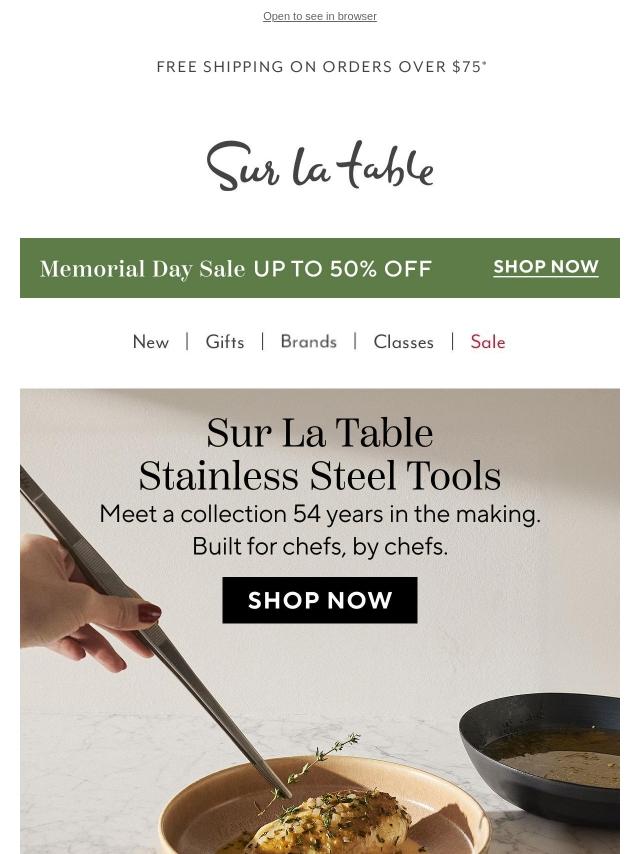Click the Stainless Steel Tools headline line
640x854 pixels.
(320, 476)
